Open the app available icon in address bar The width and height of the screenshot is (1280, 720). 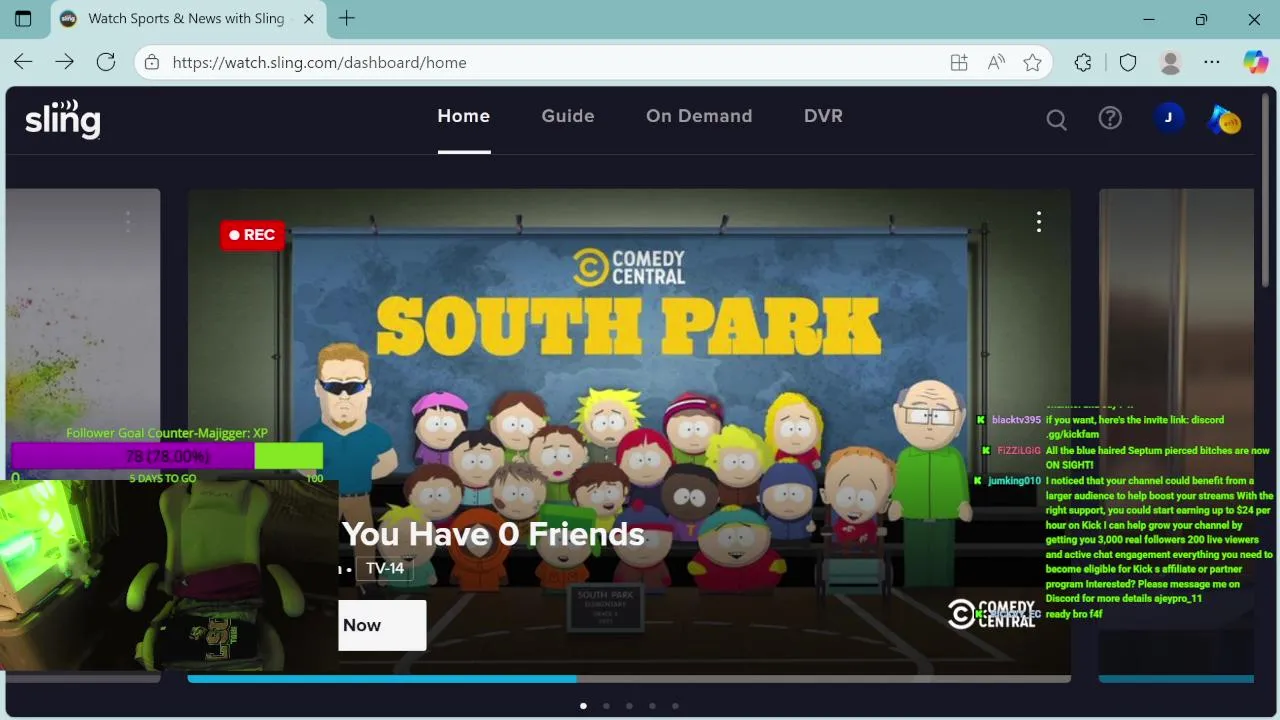tap(959, 62)
